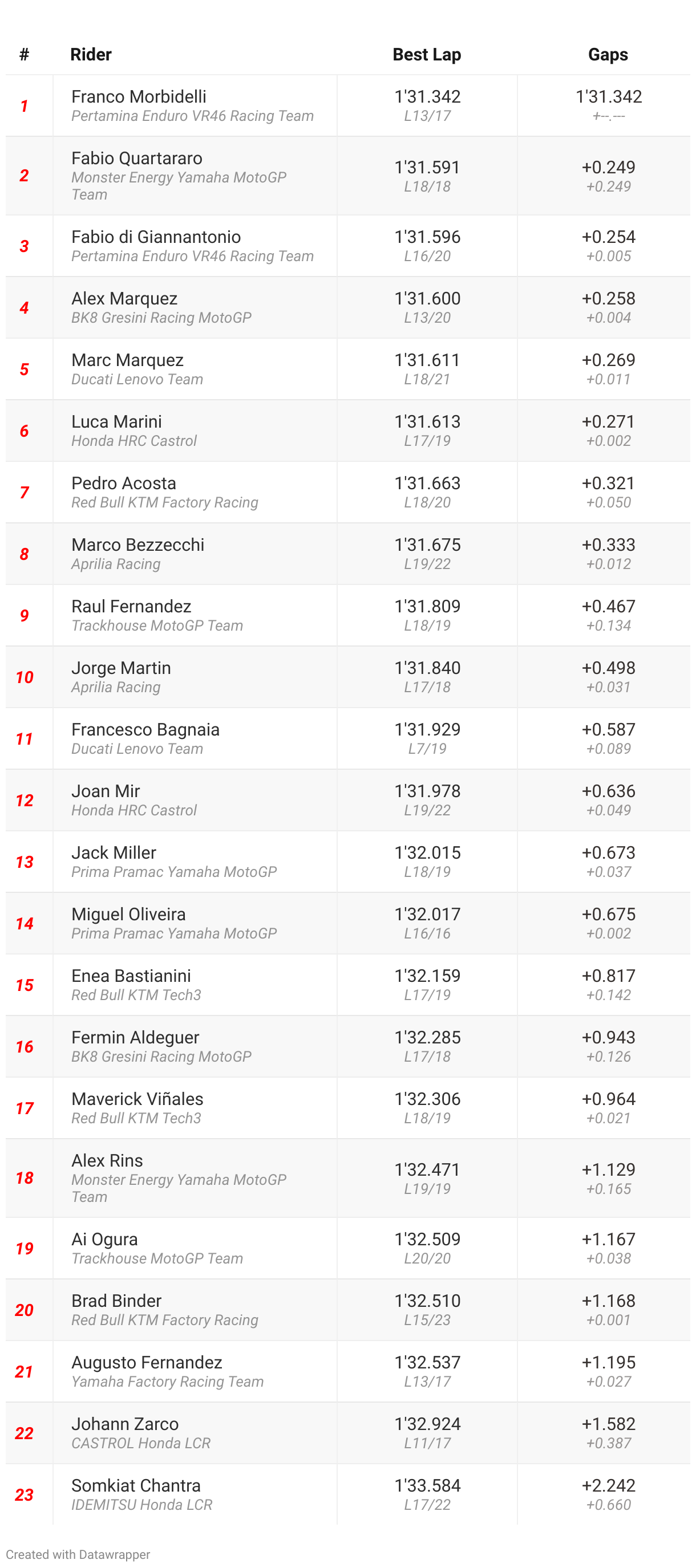This screenshot has height=1568, width=696.
Task: Select Ai Ogura's team Trackhouse MotoGP Team
Action: (157, 1258)
